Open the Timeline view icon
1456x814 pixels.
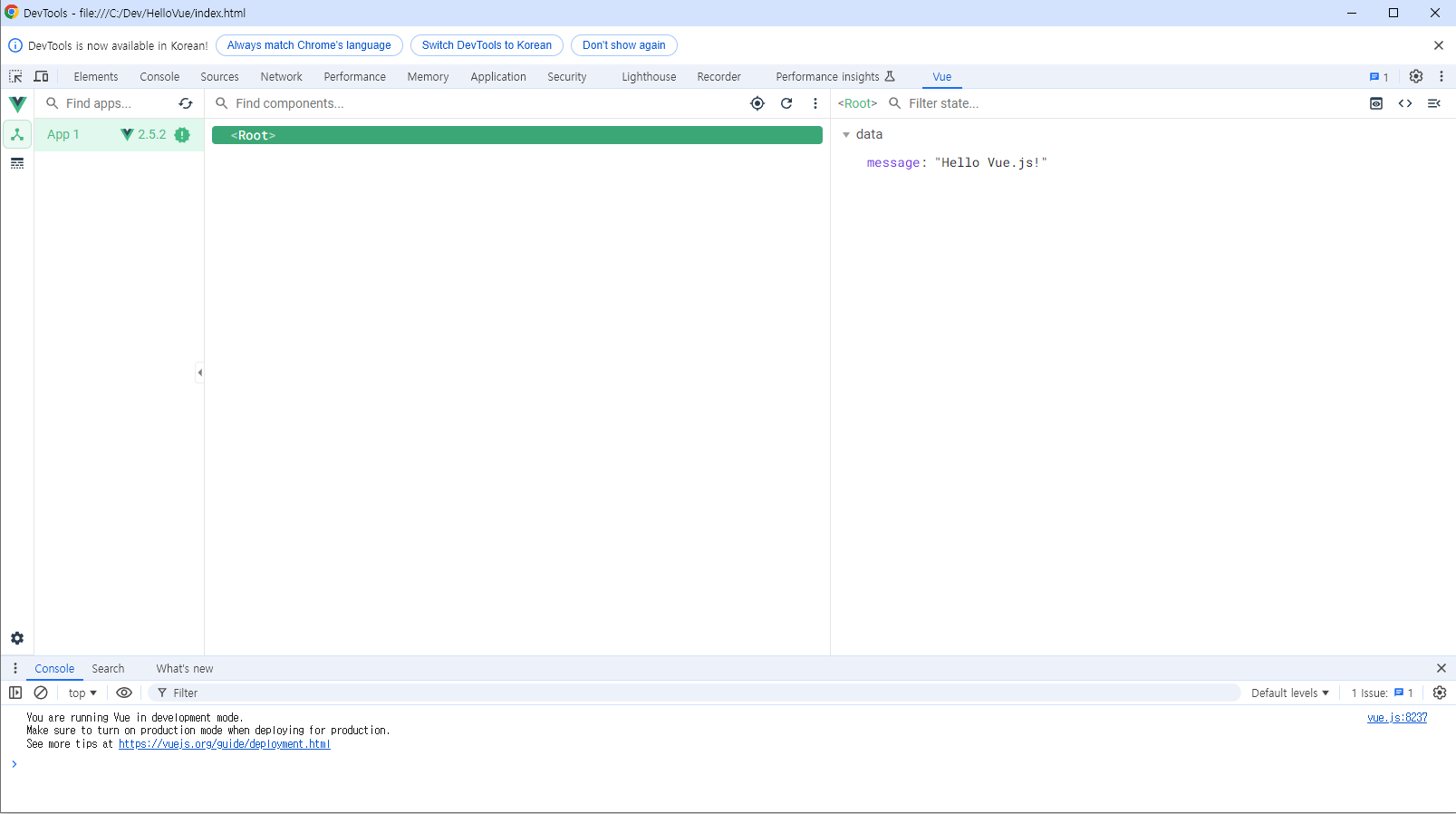point(17,163)
